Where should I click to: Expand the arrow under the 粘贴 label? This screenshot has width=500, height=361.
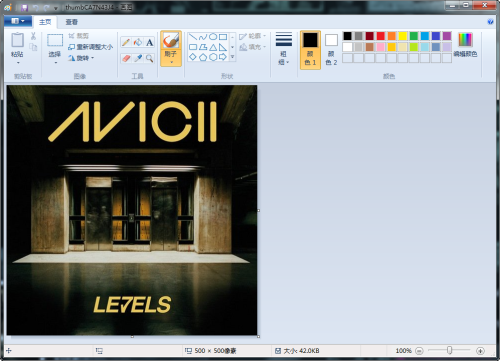click(x=18, y=62)
